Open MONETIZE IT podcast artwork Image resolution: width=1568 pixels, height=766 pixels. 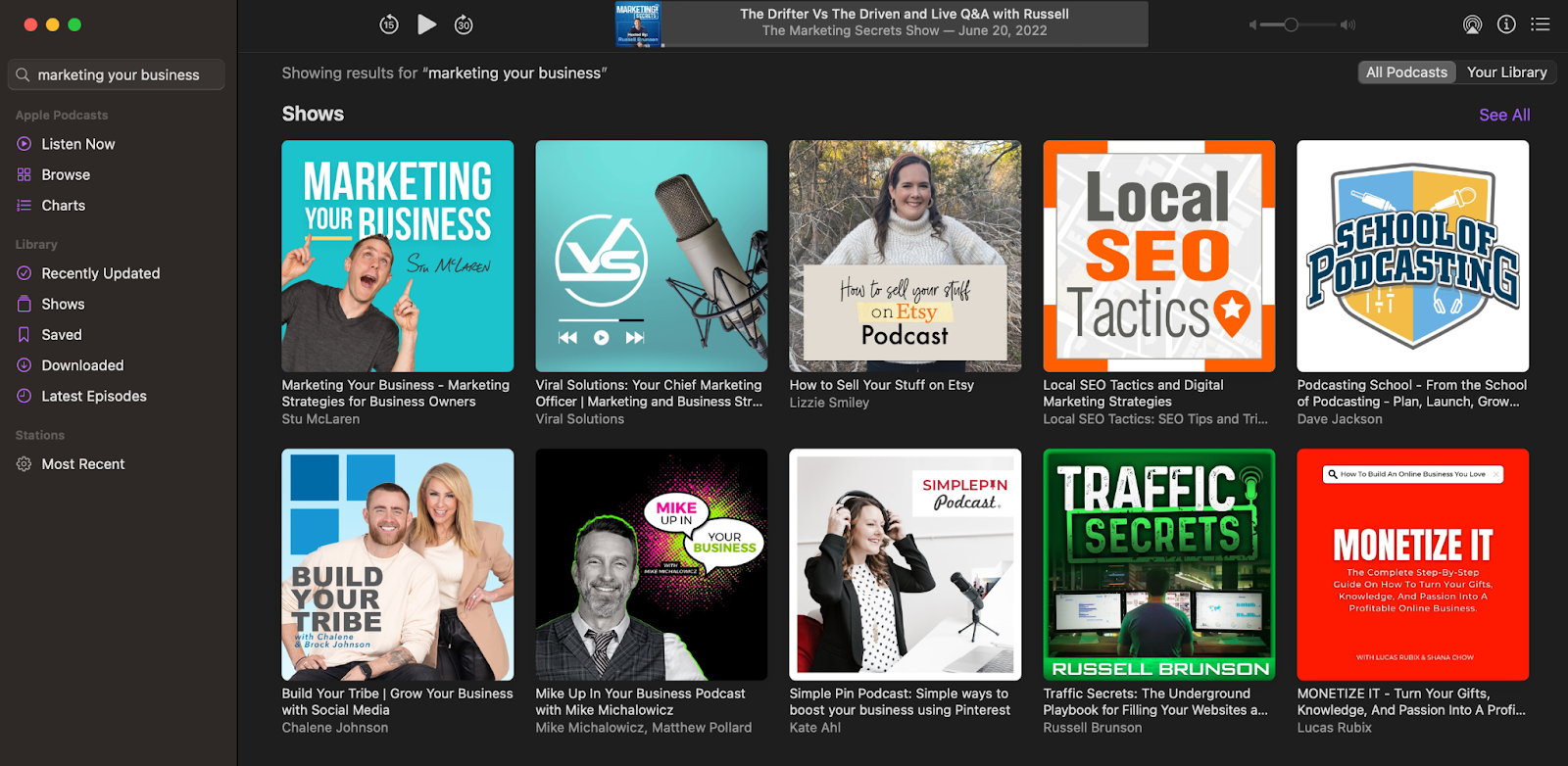tap(1413, 564)
